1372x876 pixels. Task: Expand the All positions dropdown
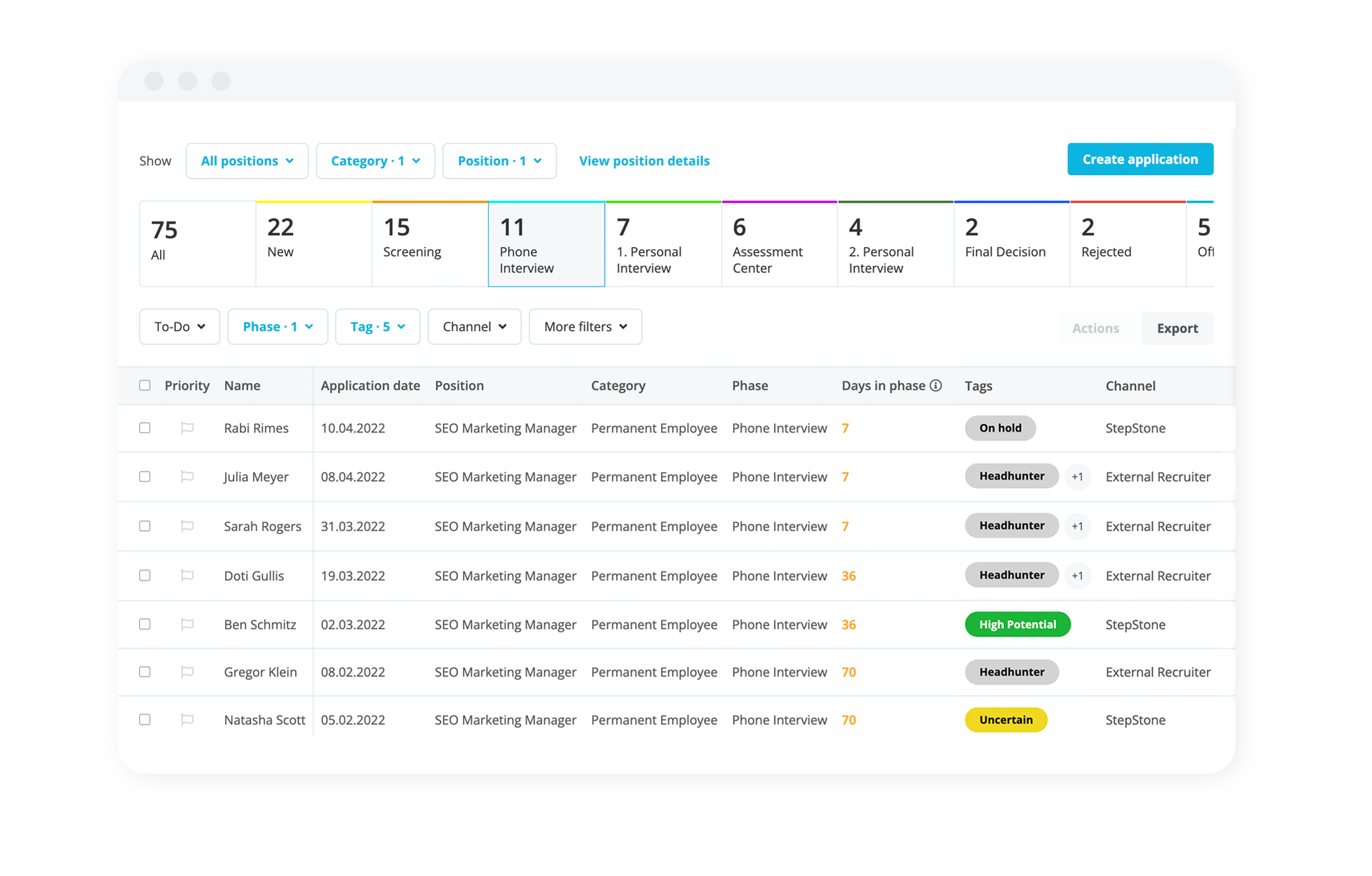pyautogui.click(x=247, y=161)
